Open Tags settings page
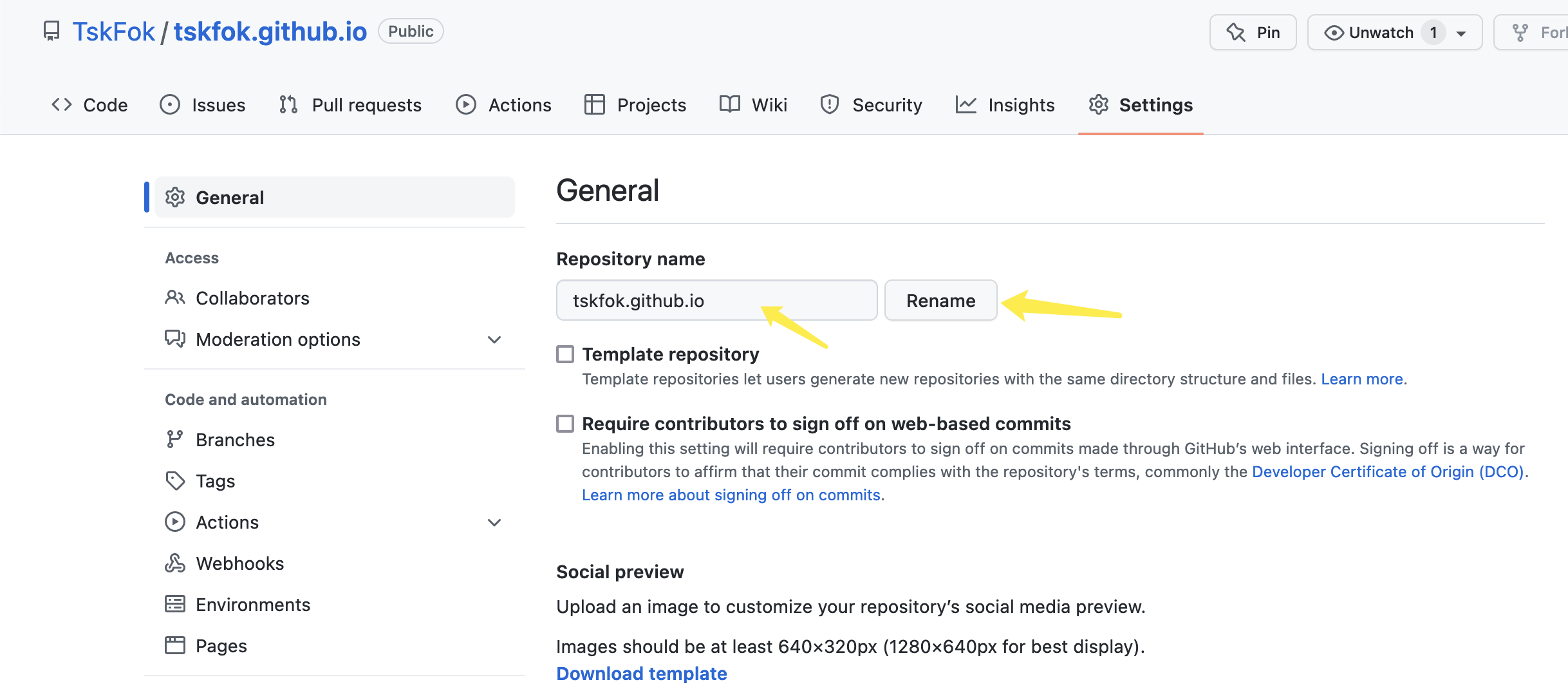Image resolution: width=1568 pixels, height=698 pixels. tap(335, 480)
